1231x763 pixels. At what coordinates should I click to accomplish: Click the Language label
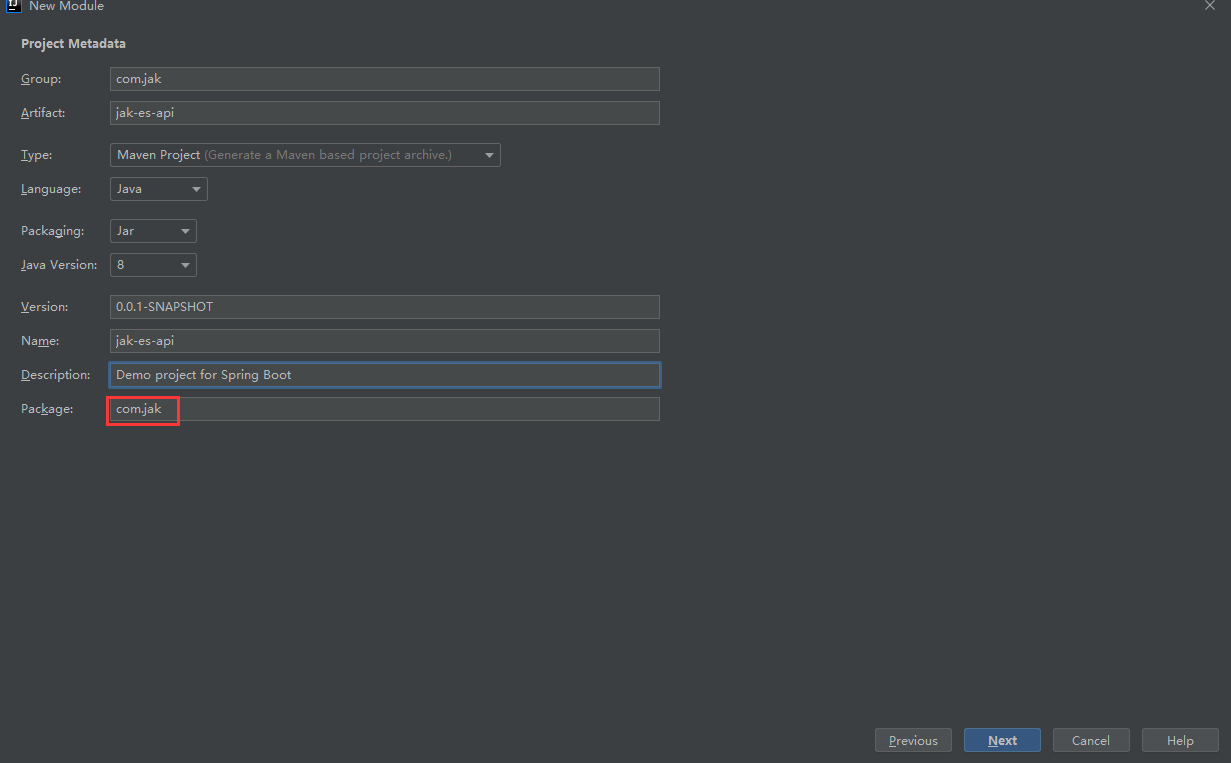[x=51, y=189]
